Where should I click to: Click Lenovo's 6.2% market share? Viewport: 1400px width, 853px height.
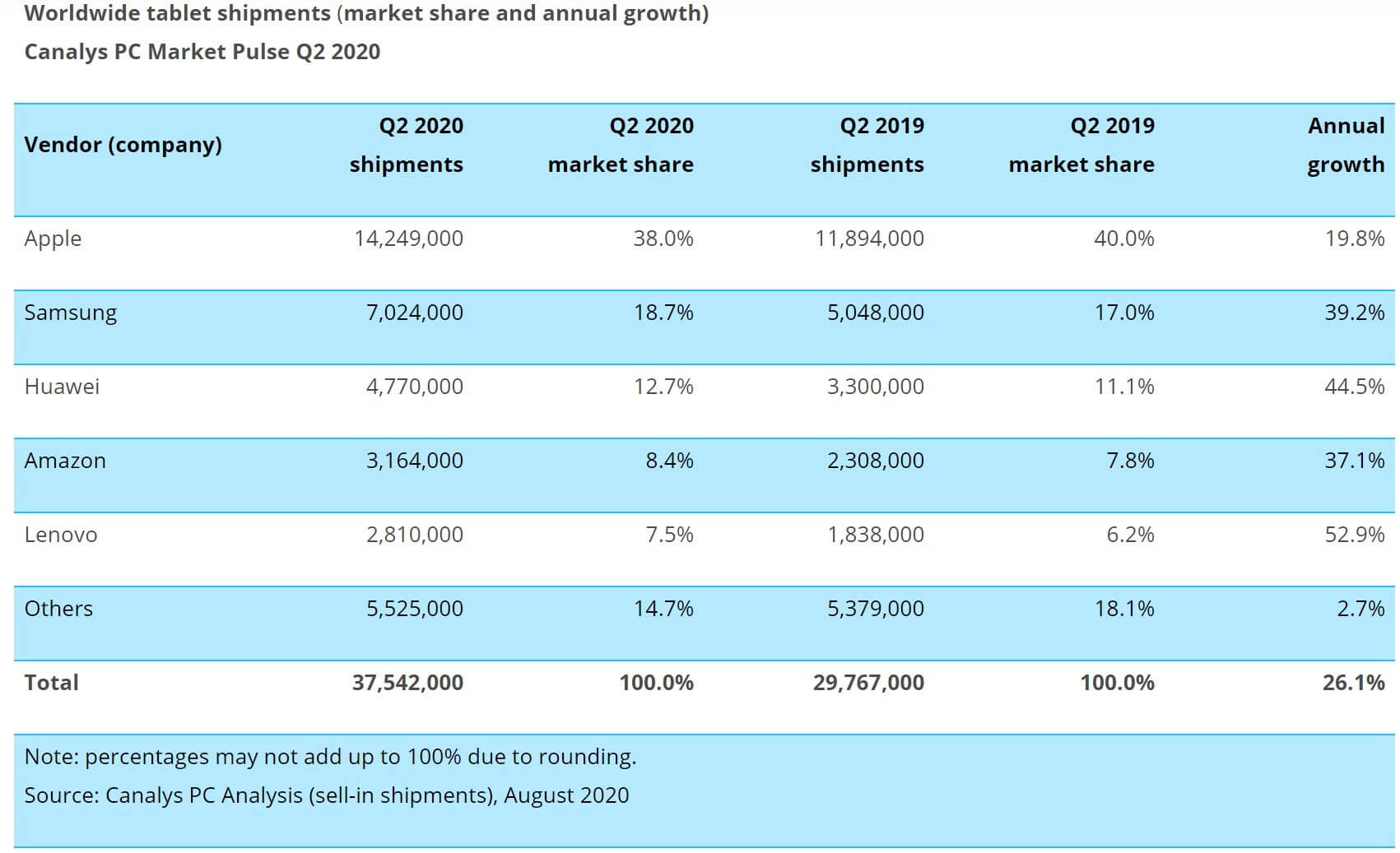1131,535
